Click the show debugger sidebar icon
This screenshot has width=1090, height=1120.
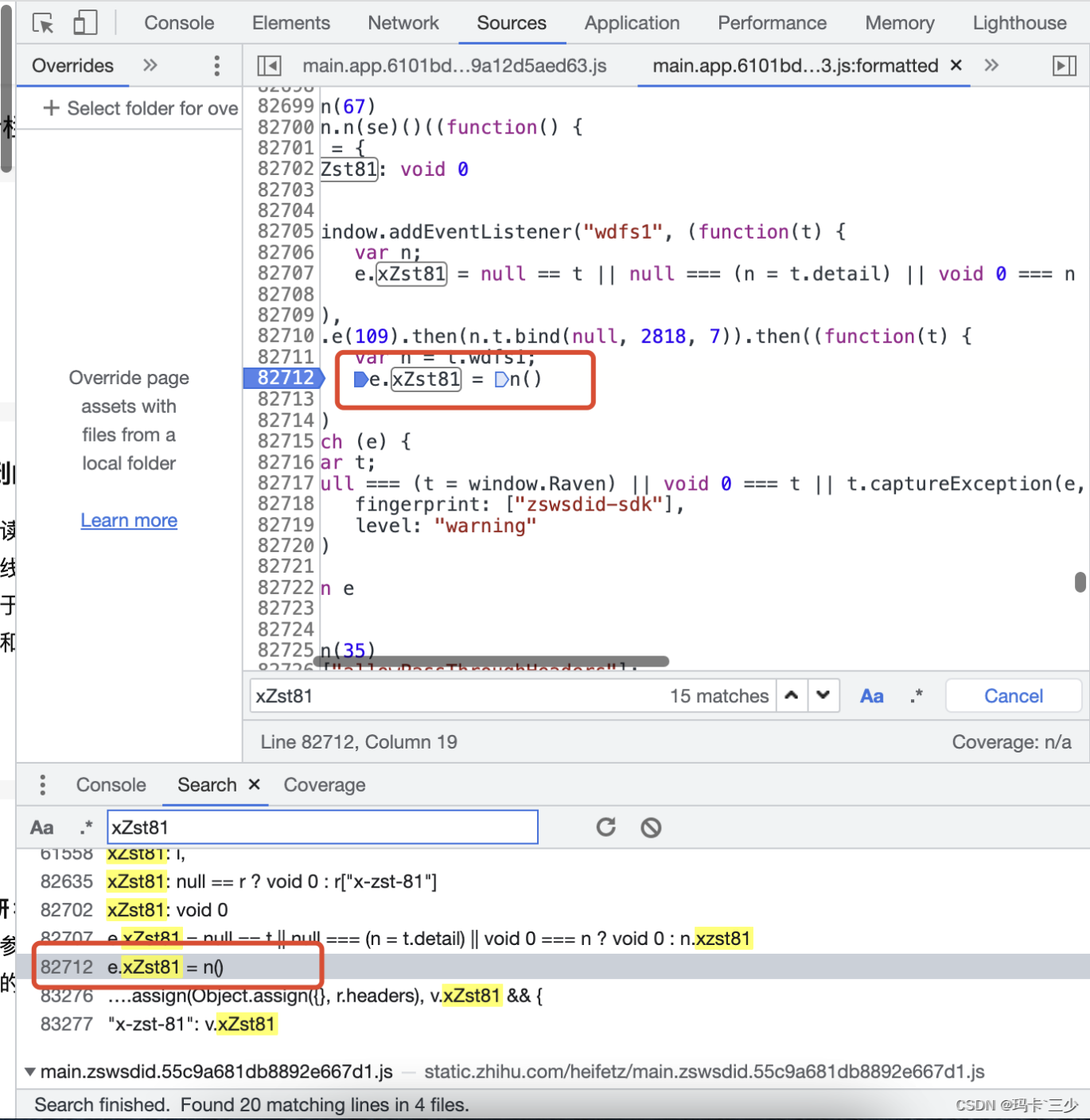[x=1065, y=65]
